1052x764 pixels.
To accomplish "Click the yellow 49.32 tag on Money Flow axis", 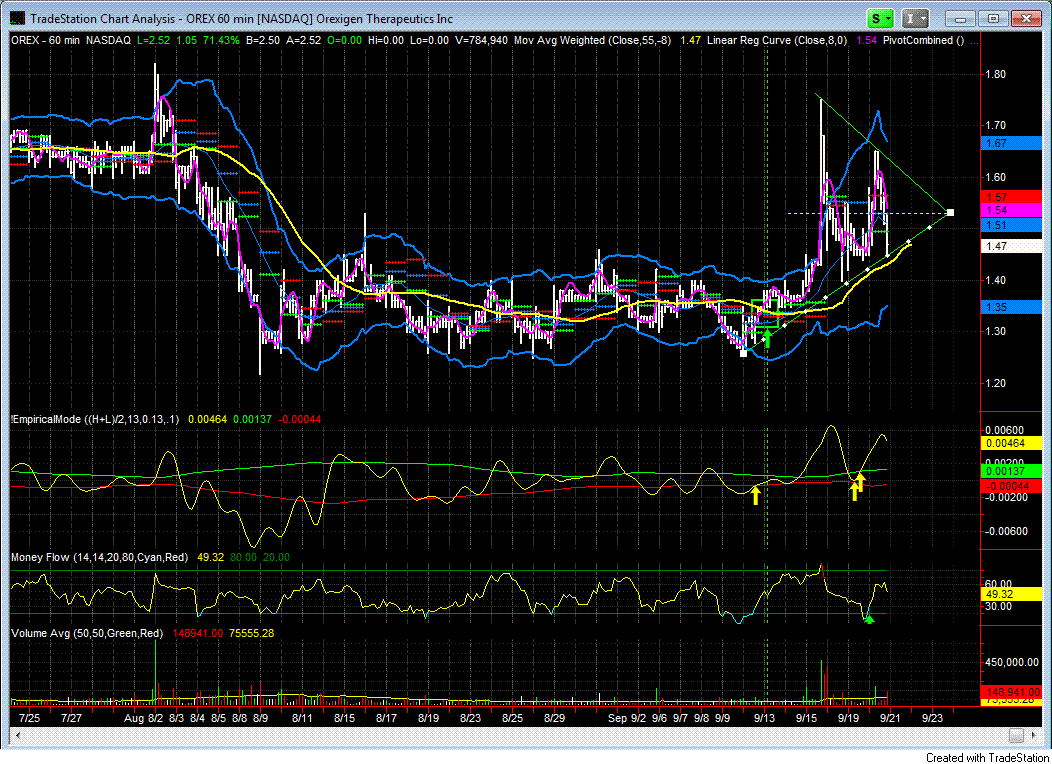I will (x=1010, y=594).
